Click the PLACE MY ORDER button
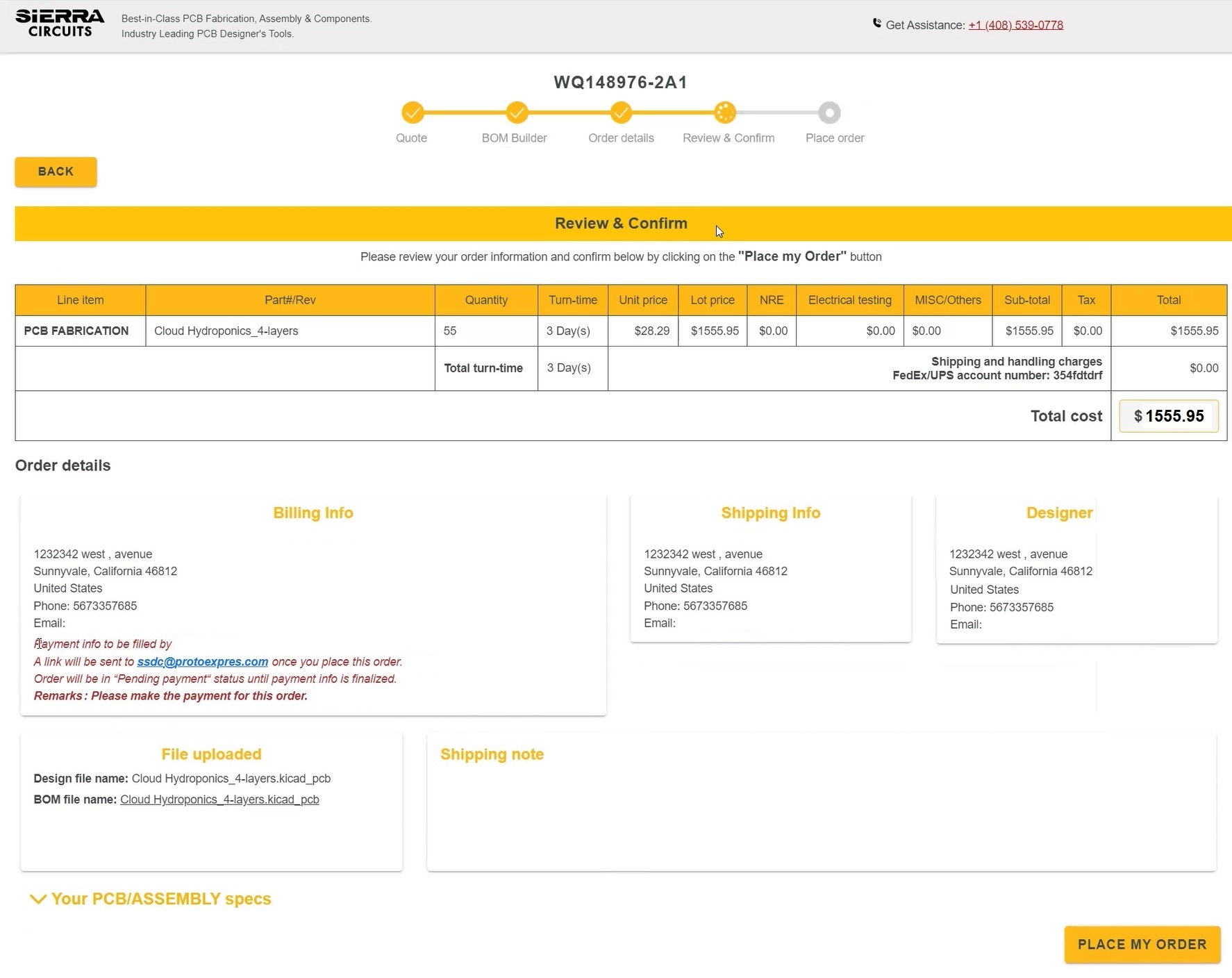The height and width of the screenshot is (978, 1232). pos(1142,945)
